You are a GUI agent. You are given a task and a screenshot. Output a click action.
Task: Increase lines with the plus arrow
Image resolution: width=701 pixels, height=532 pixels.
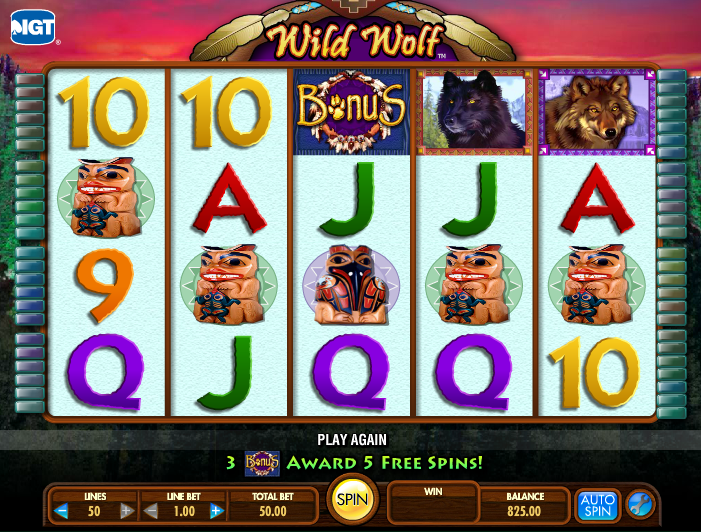click(127, 511)
